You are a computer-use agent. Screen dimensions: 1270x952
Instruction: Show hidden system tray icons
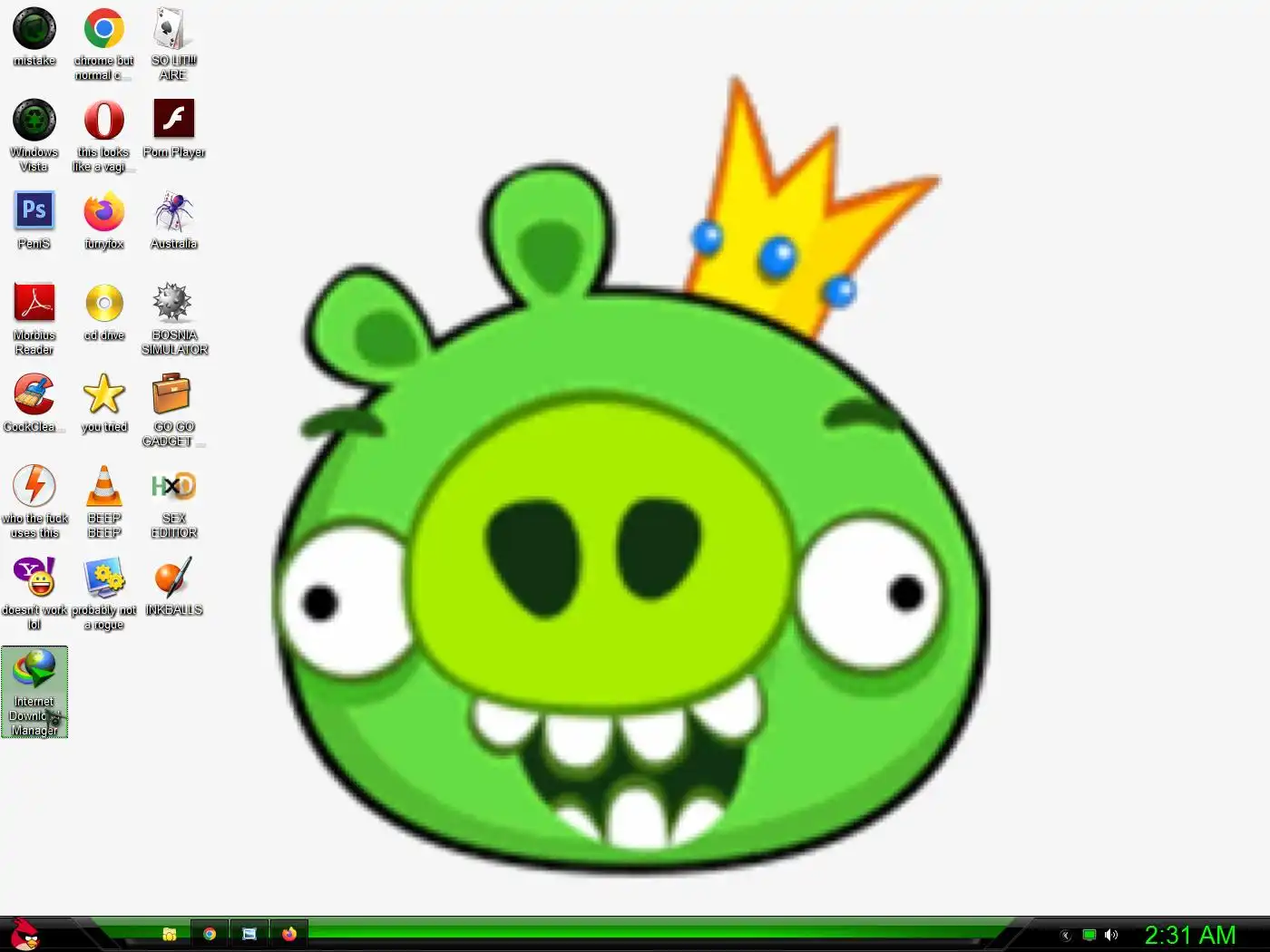(x=1066, y=936)
